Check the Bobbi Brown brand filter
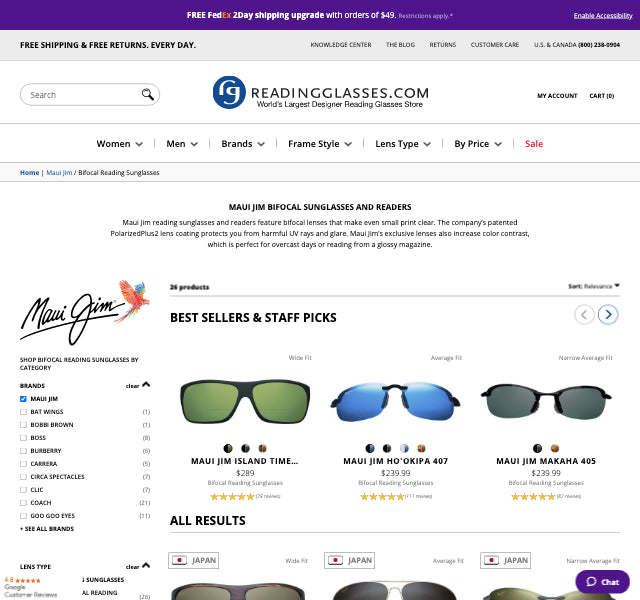This screenshot has height=600, width=640. pyautogui.click(x=23, y=425)
